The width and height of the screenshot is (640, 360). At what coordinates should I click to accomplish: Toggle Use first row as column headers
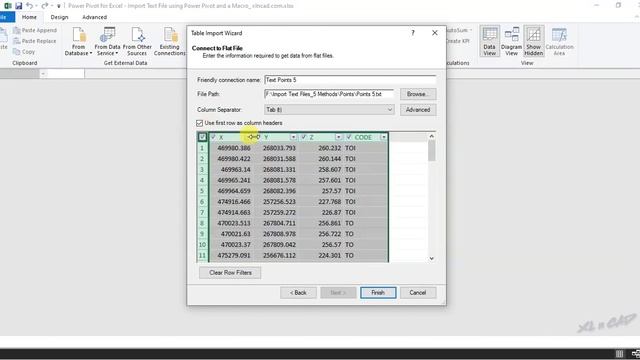tap(200, 123)
